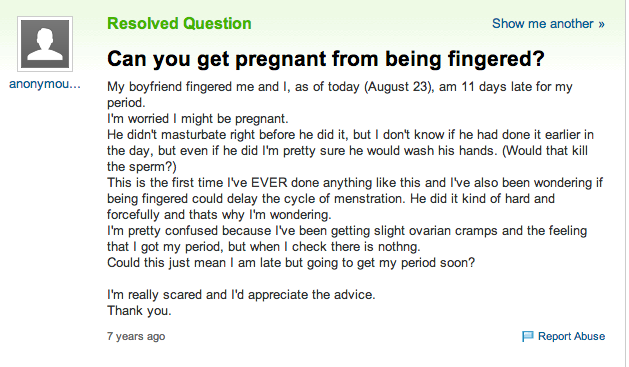Click the question title about getting pregnant
629x367 pixels.
coord(326,59)
